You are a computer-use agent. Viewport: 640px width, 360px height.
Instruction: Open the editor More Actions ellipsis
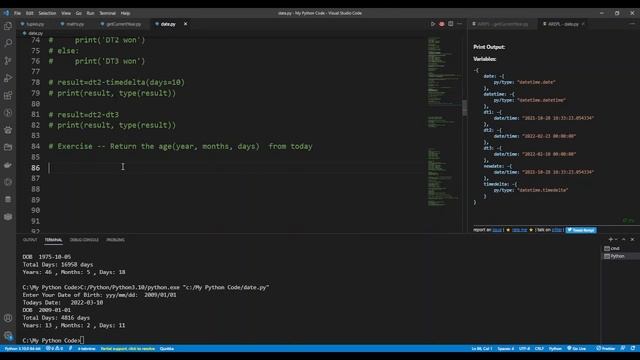pos(460,24)
